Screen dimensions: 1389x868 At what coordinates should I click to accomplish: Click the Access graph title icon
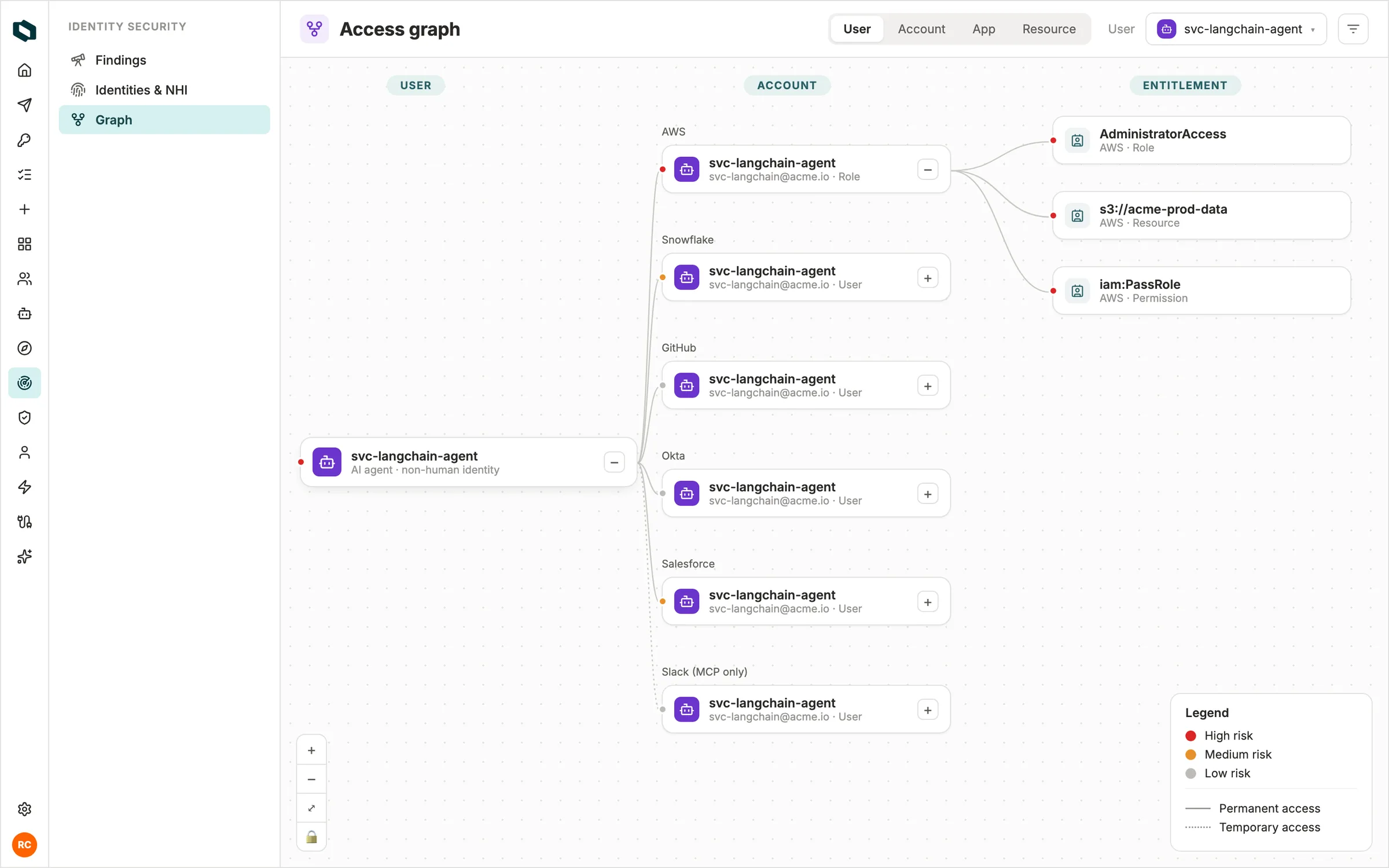pyautogui.click(x=314, y=29)
